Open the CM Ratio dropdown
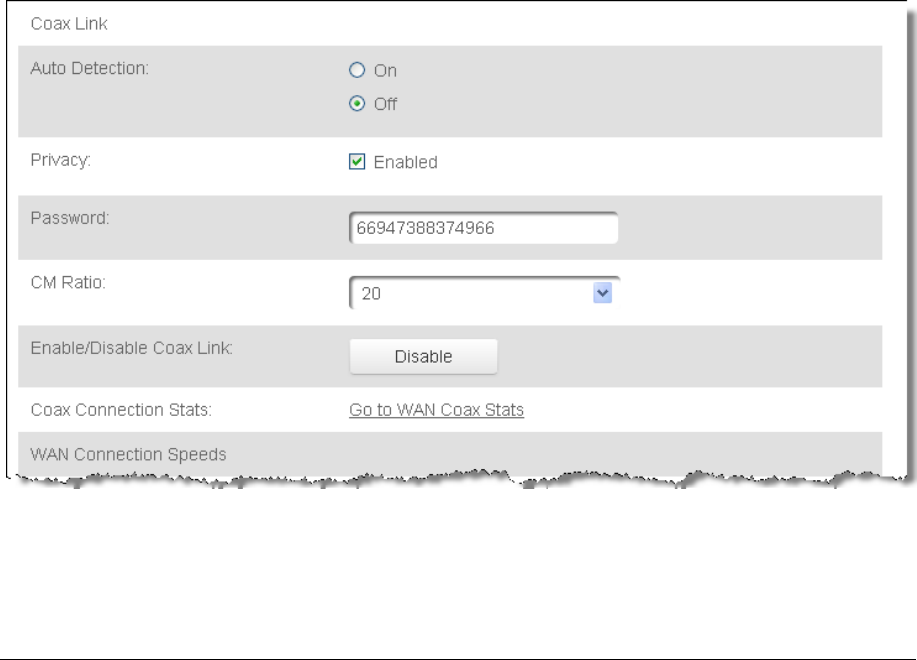This screenshot has width=917, height=660. [485, 293]
